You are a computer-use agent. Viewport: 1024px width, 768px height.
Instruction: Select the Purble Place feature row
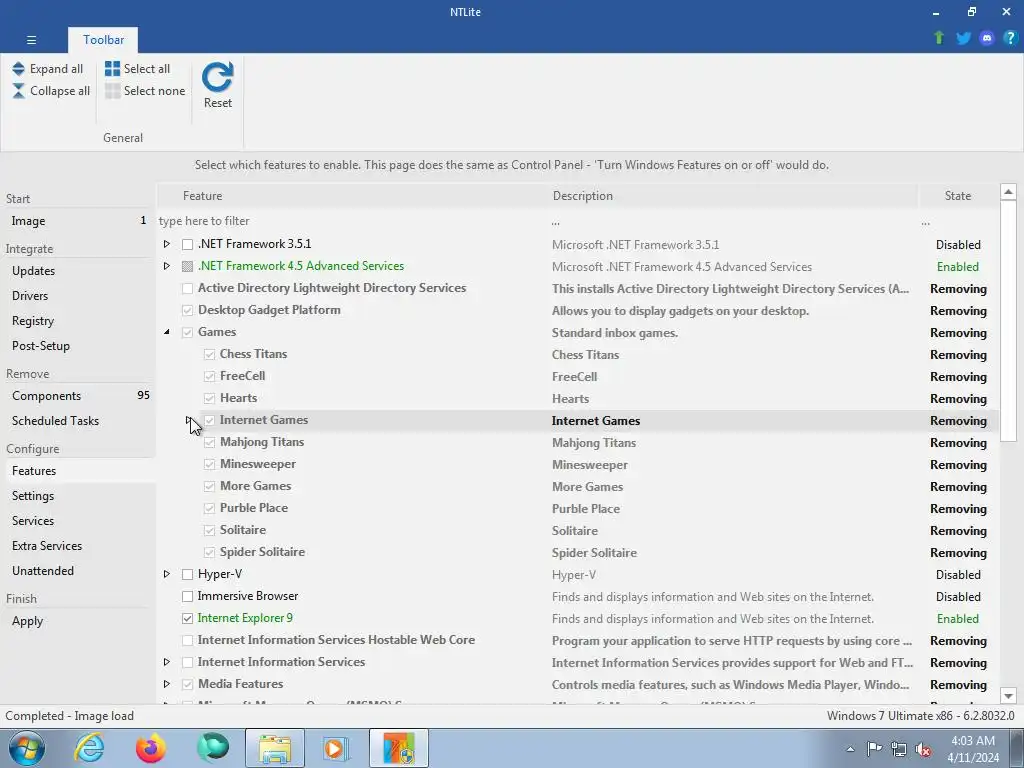pos(578,509)
